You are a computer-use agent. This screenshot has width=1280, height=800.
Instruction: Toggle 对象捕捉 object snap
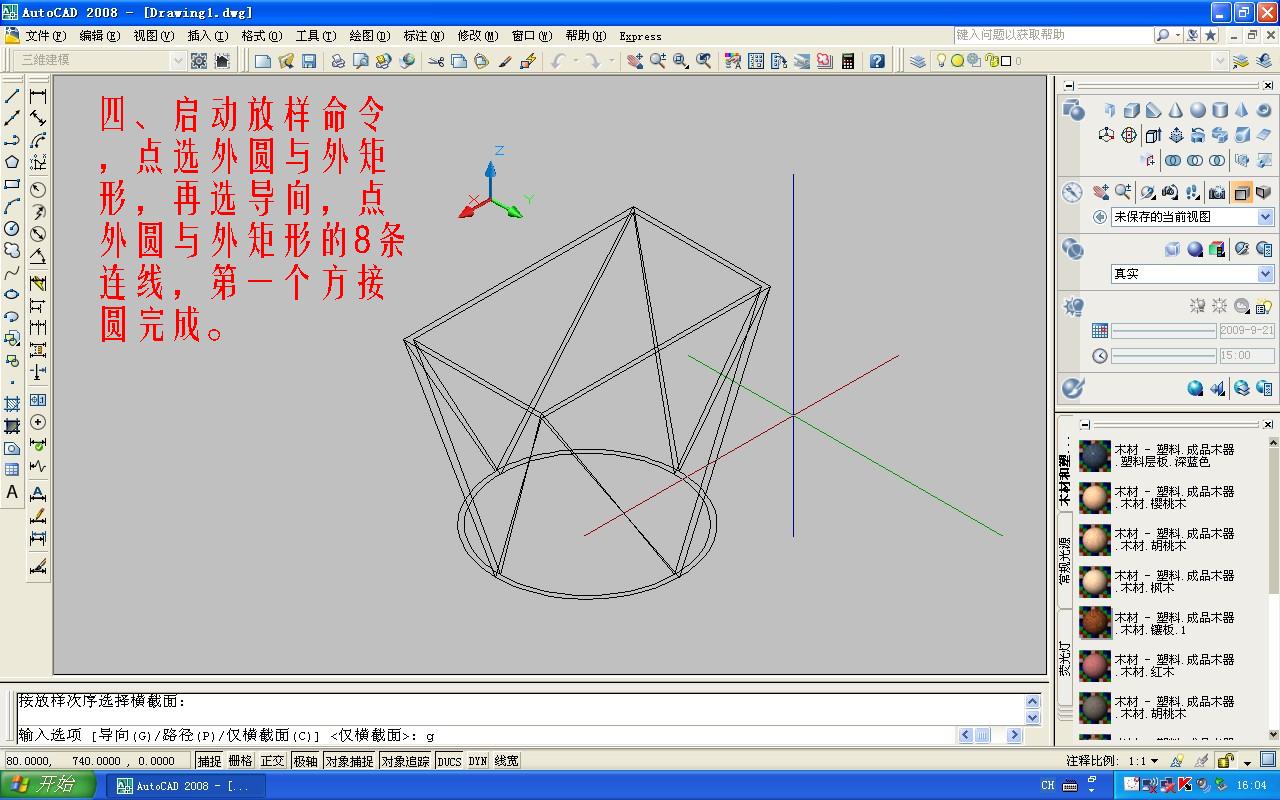pos(349,761)
